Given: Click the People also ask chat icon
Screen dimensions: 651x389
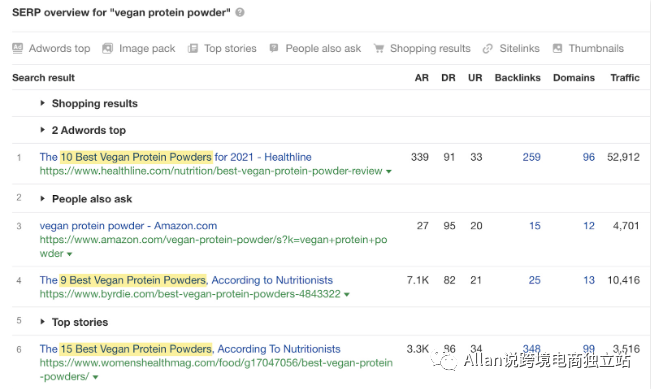Looking at the screenshot, I should pyautogui.click(x=274, y=48).
